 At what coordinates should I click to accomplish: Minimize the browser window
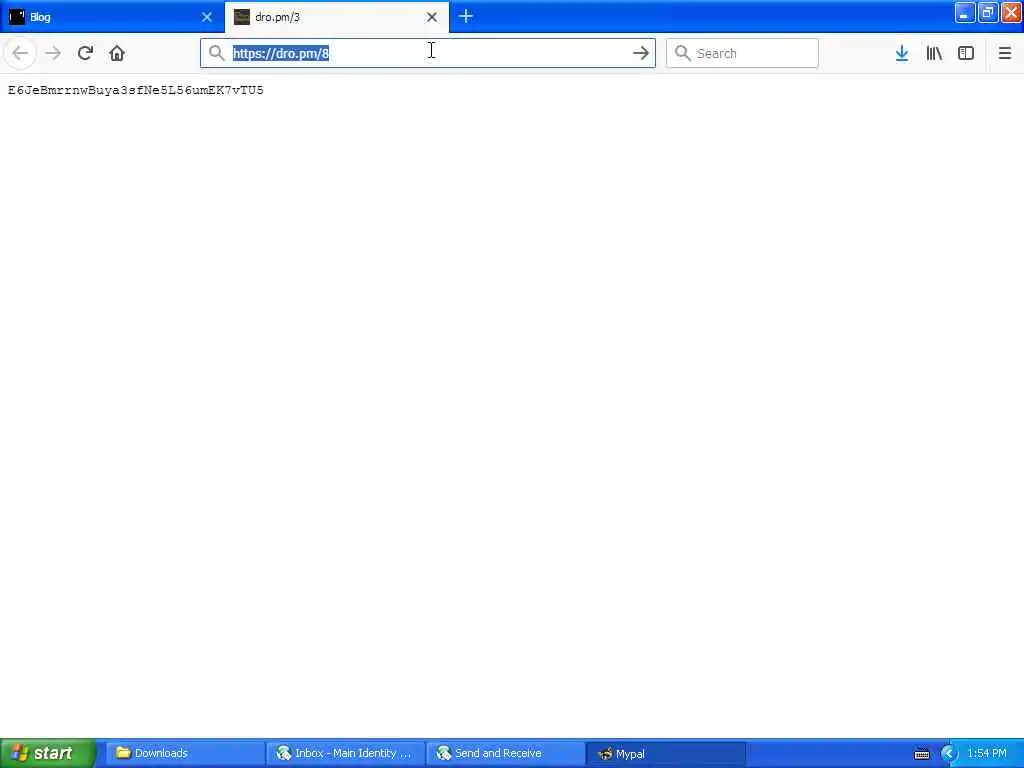[965, 12]
